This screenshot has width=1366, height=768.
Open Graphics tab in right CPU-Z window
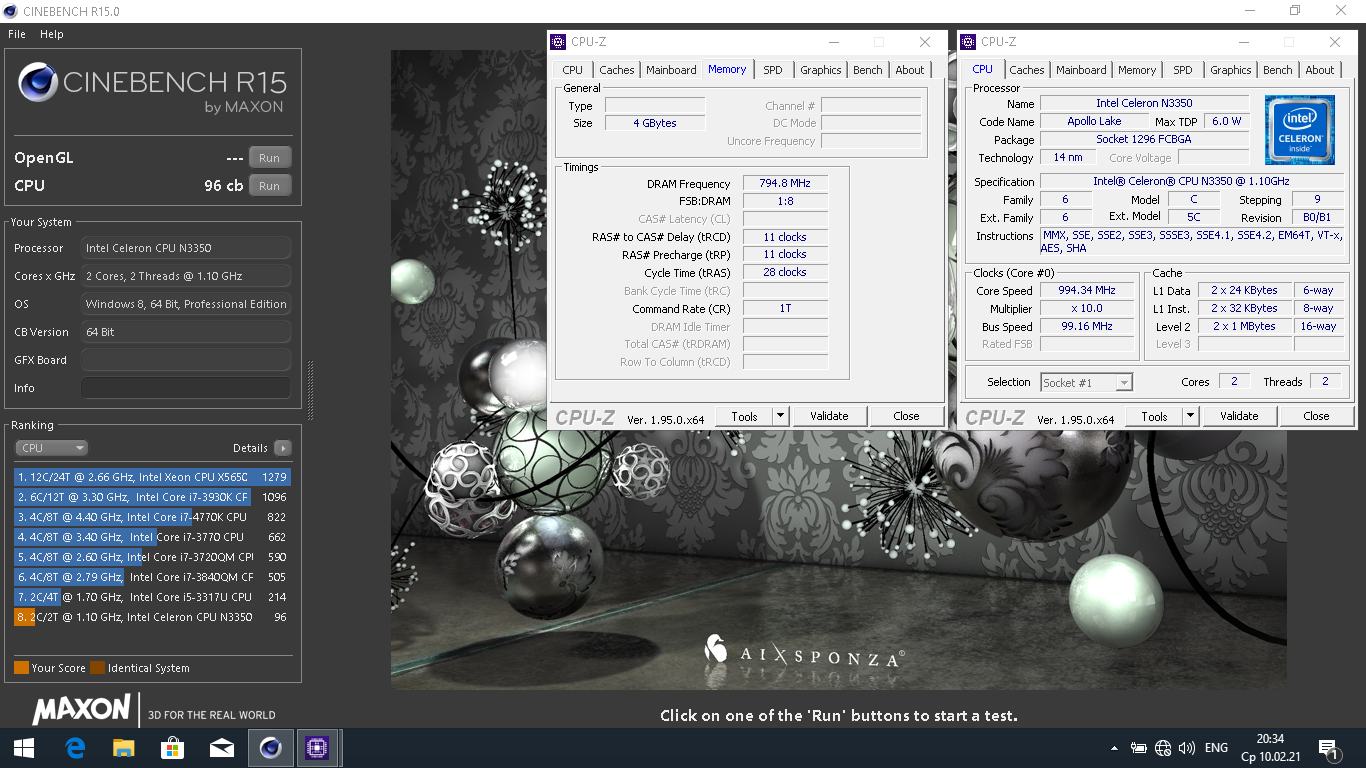point(1231,70)
